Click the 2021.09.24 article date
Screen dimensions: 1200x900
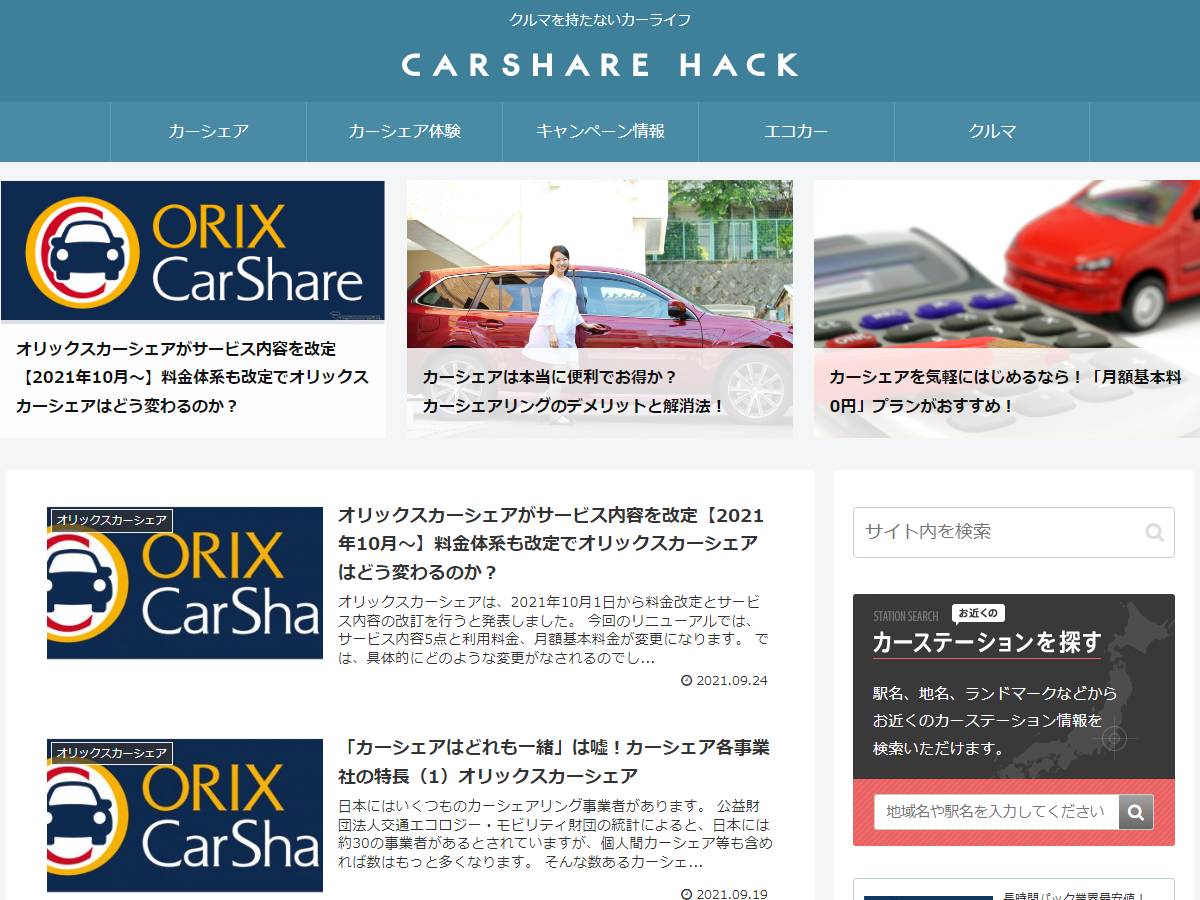(725, 680)
